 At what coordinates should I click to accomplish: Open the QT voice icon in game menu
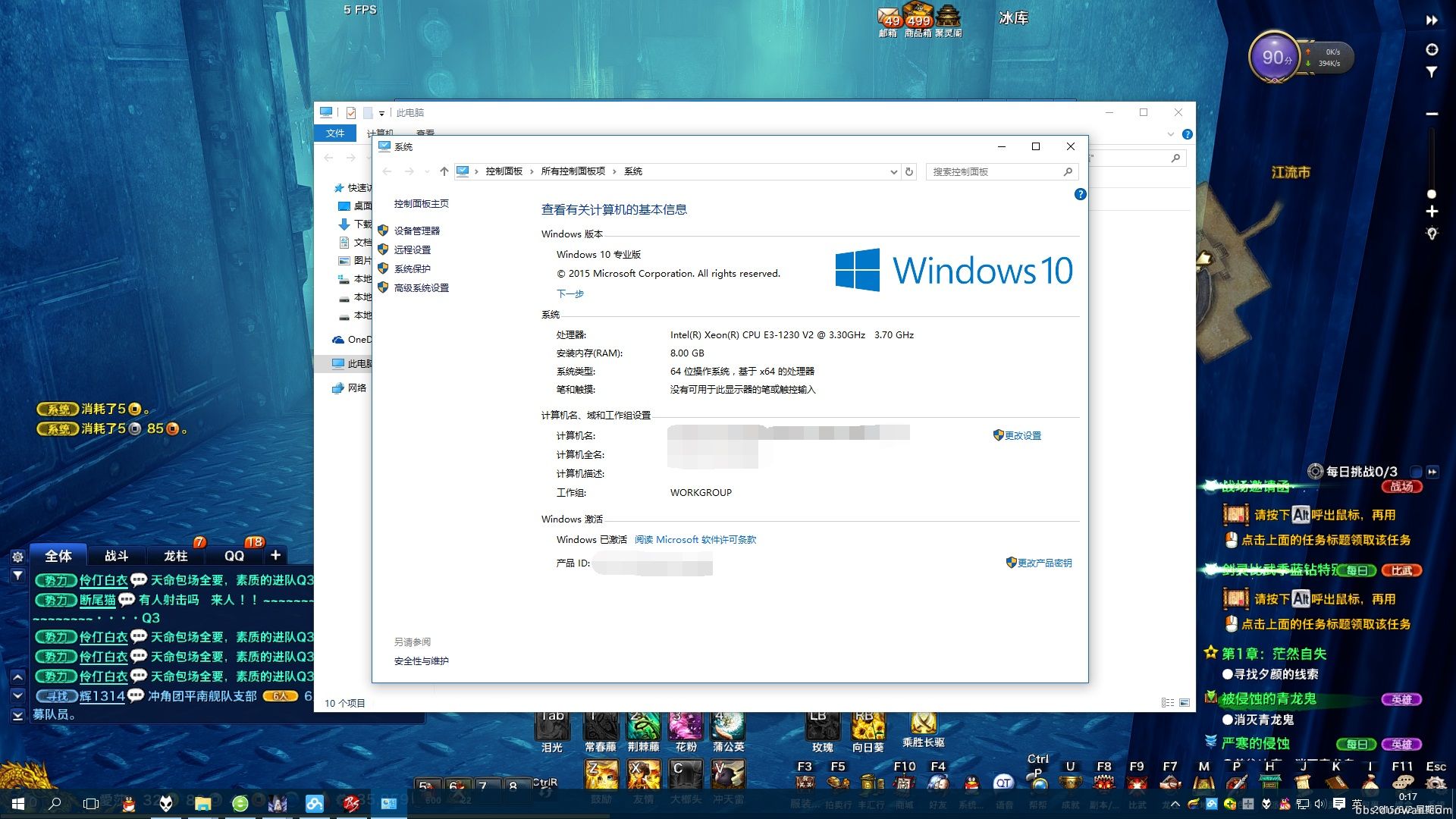pos(1003,783)
